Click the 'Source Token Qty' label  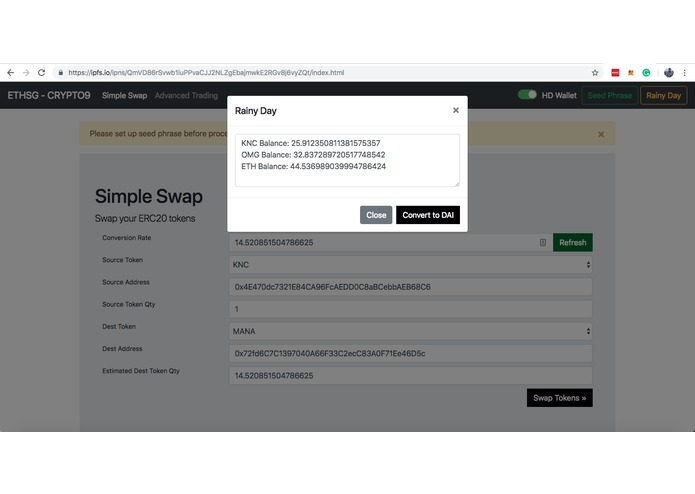point(129,304)
